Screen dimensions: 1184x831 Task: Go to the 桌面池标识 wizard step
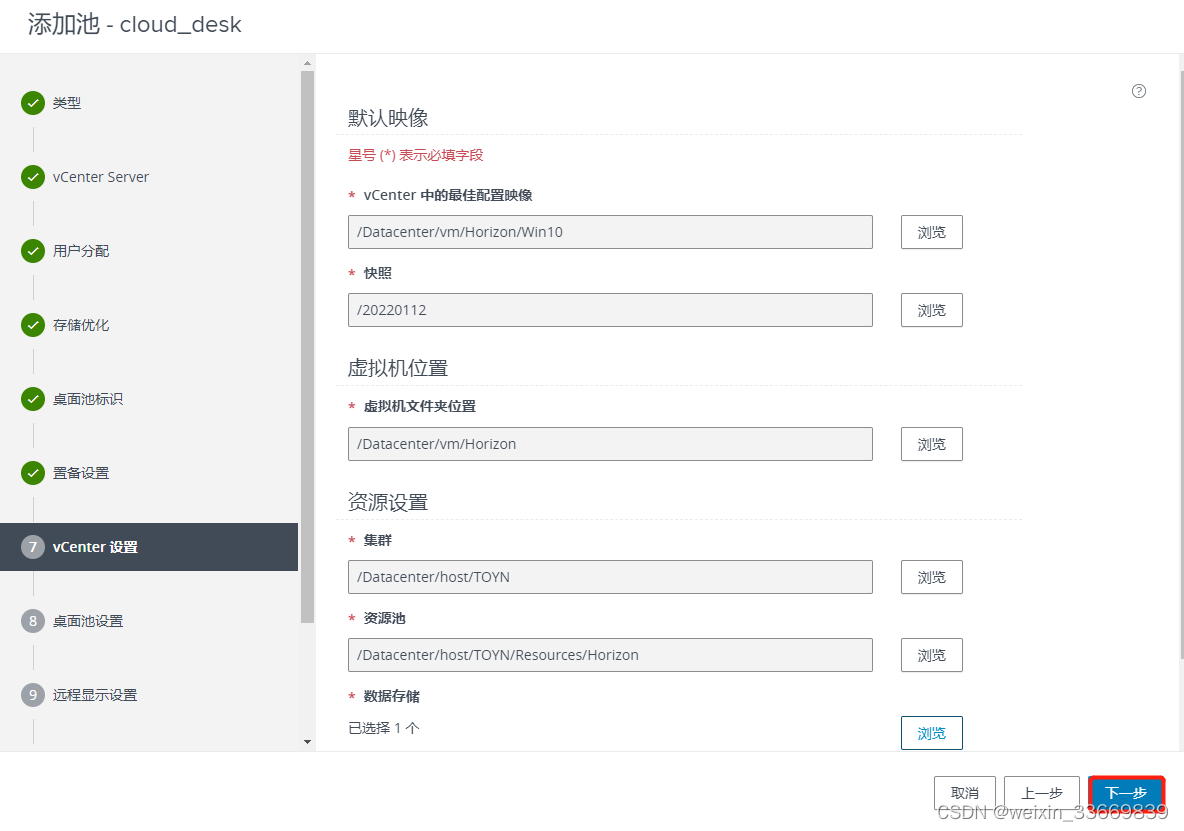coord(88,399)
